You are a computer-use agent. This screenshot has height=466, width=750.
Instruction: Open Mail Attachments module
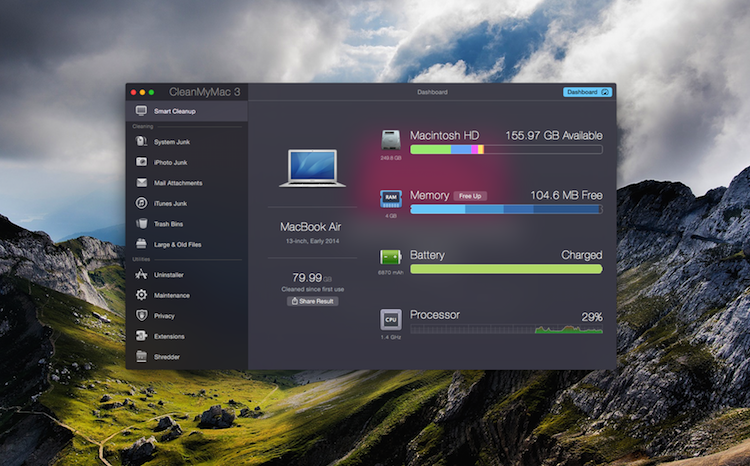coord(178,183)
